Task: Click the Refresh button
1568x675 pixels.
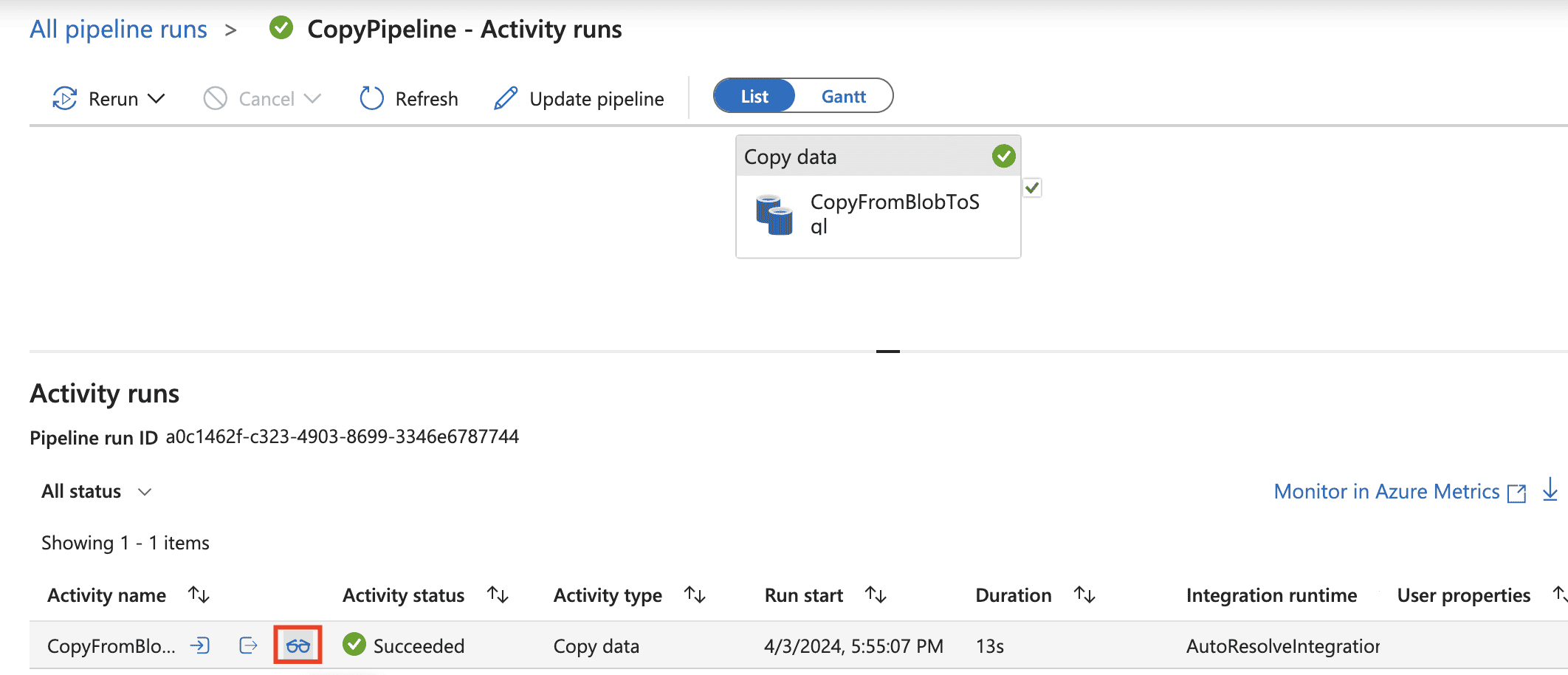Action: 409,98
